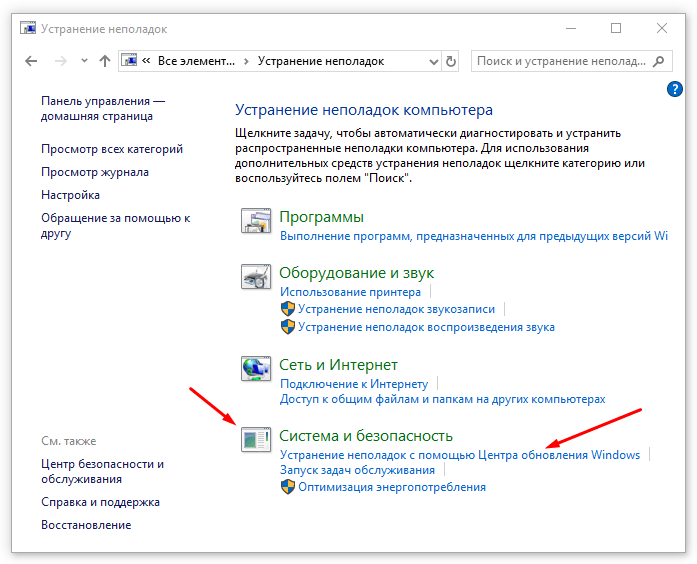The height and width of the screenshot is (564, 697).
Task: Open Просмотр всех категорий in sidebar
Action: coord(112,149)
